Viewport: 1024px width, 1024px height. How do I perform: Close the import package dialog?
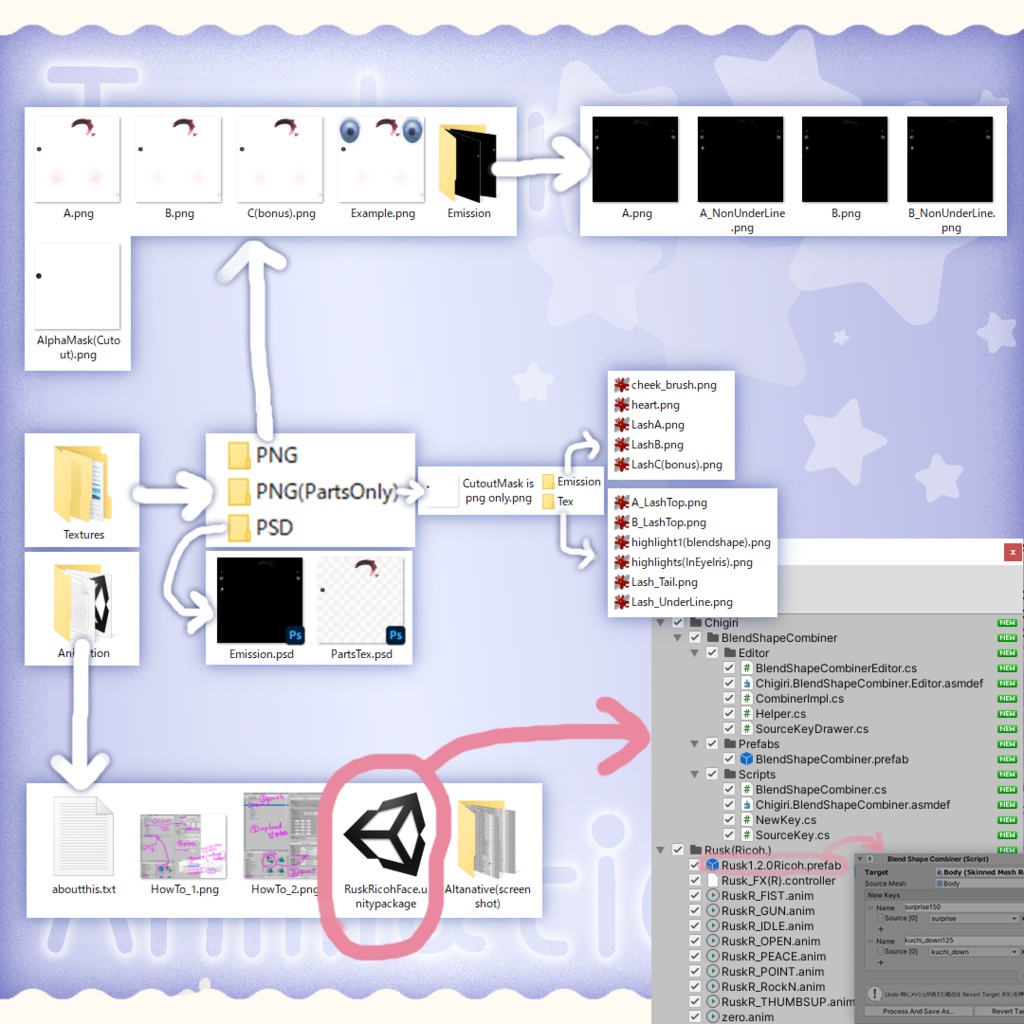1012,552
